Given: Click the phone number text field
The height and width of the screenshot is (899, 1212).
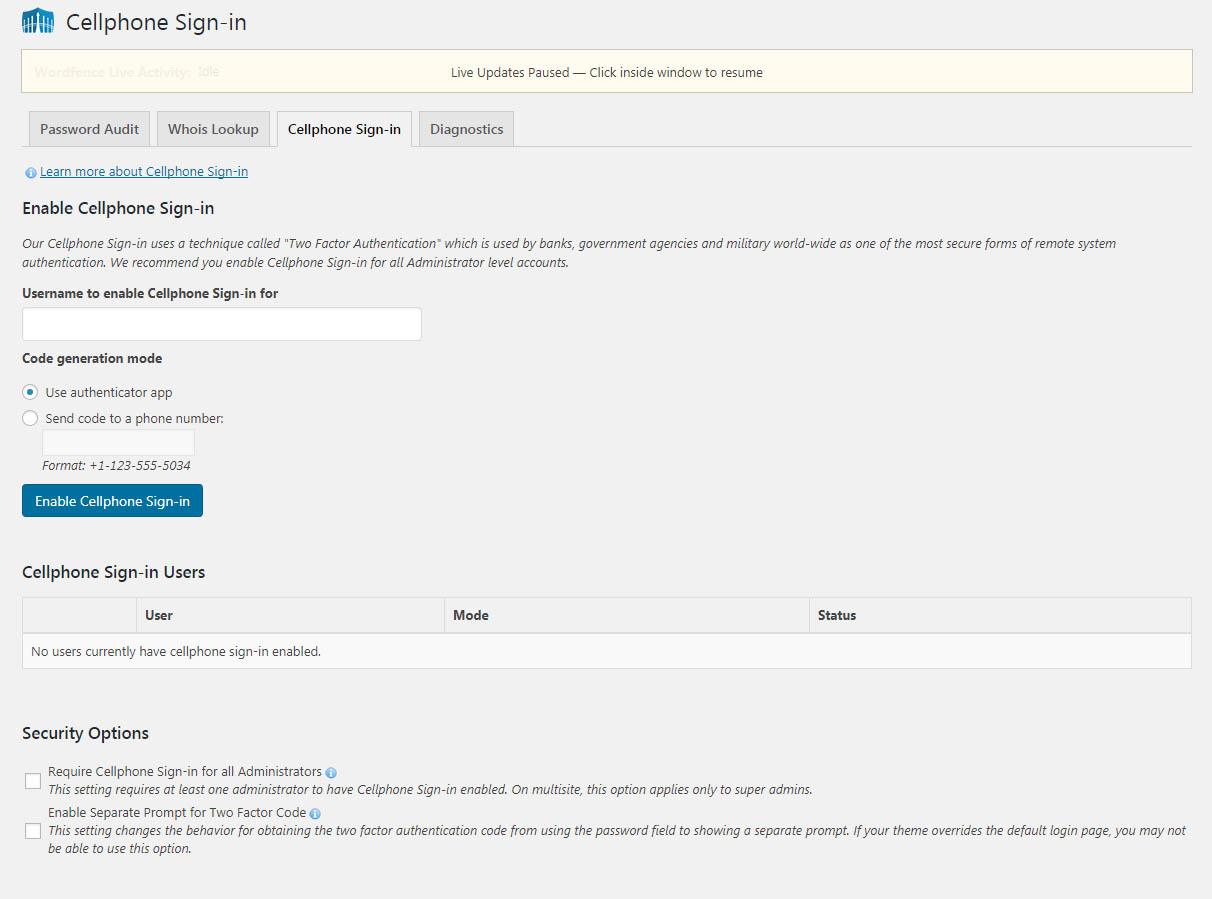Looking at the screenshot, I should click(x=118, y=443).
